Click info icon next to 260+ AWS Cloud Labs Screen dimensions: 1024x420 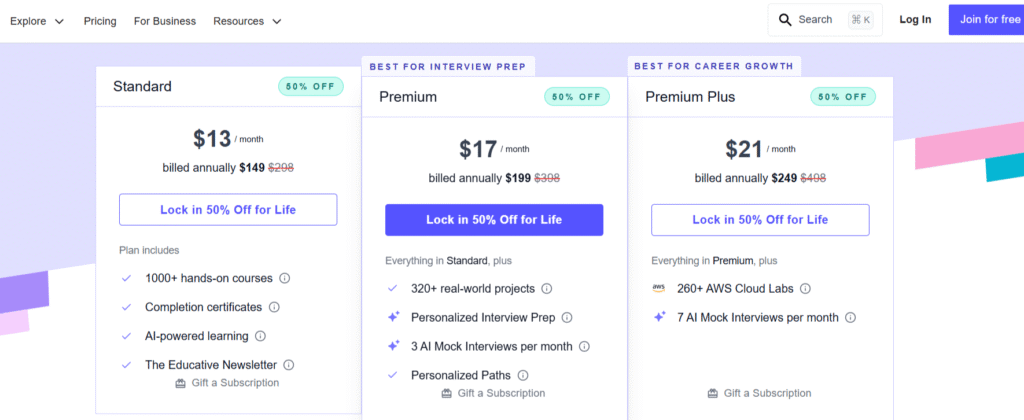(x=805, y=288)
